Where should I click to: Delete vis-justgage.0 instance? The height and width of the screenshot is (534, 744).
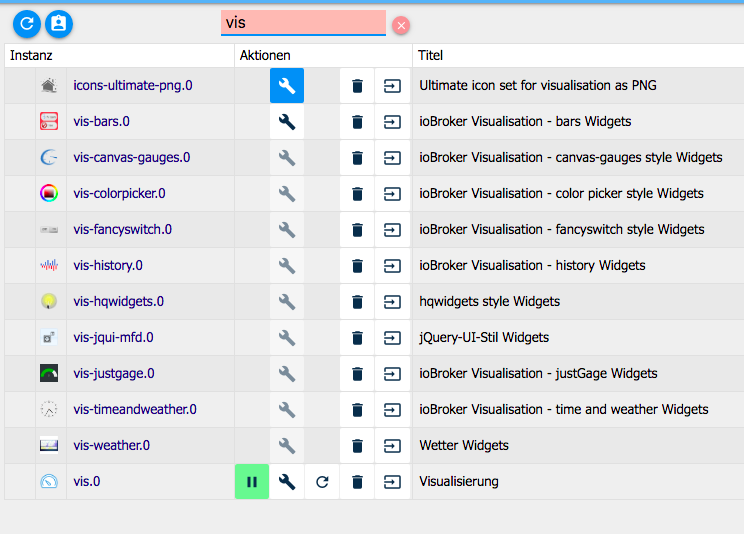[357, 374]
